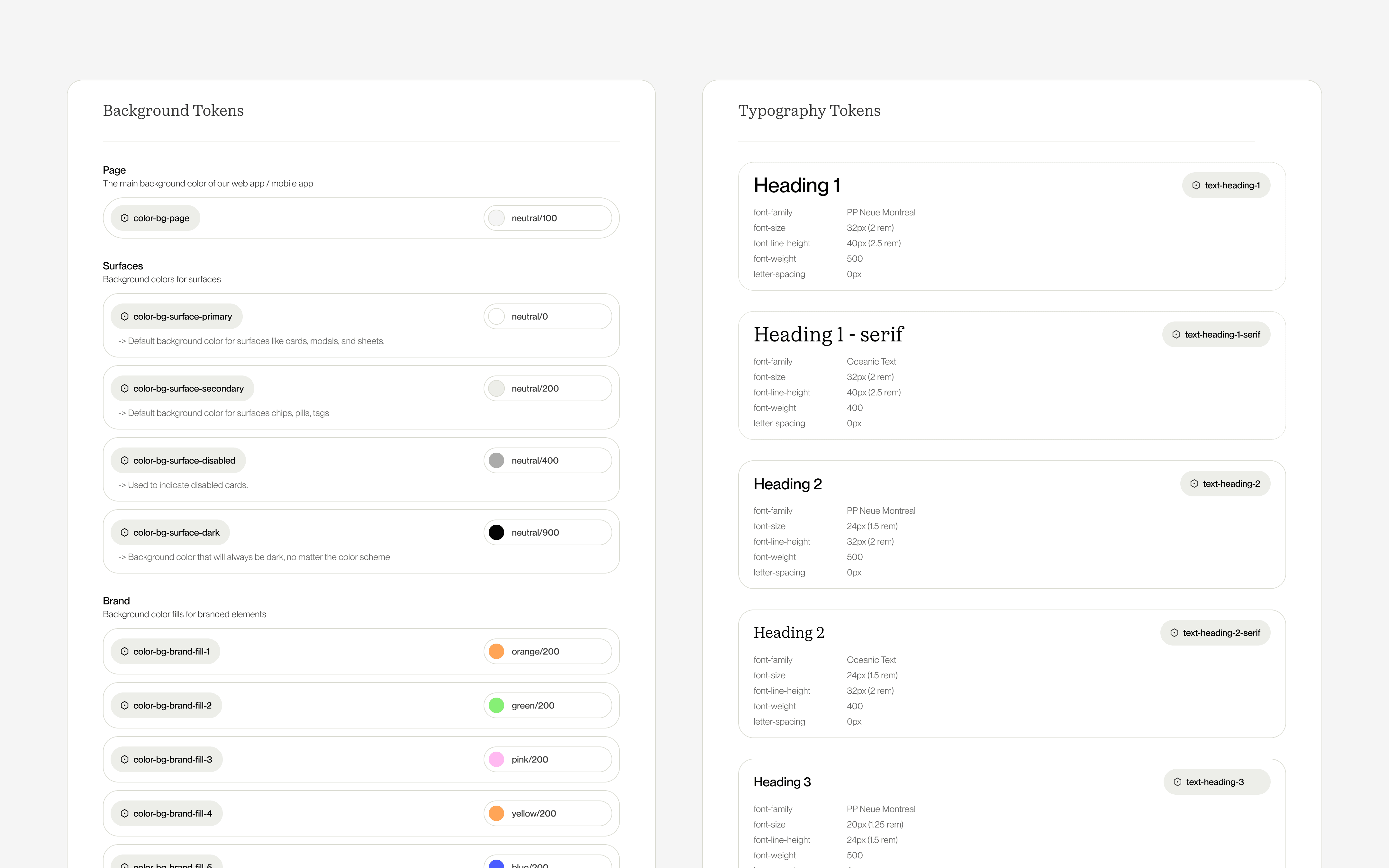Viewport: 1389px width, 868px height.
Task: Click the hexagon icon beside color-bg-surface-dark
Action: click(x=124, y=533)
